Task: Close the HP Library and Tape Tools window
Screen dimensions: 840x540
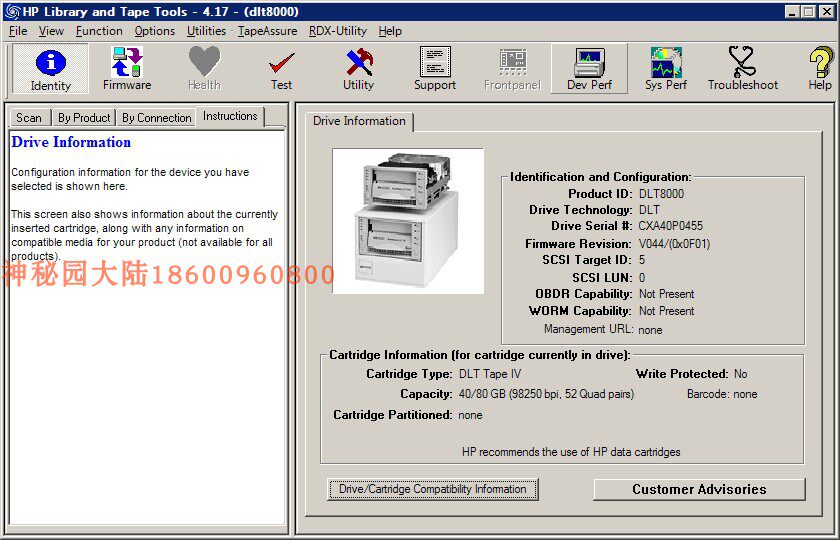Action: [827, 11]
